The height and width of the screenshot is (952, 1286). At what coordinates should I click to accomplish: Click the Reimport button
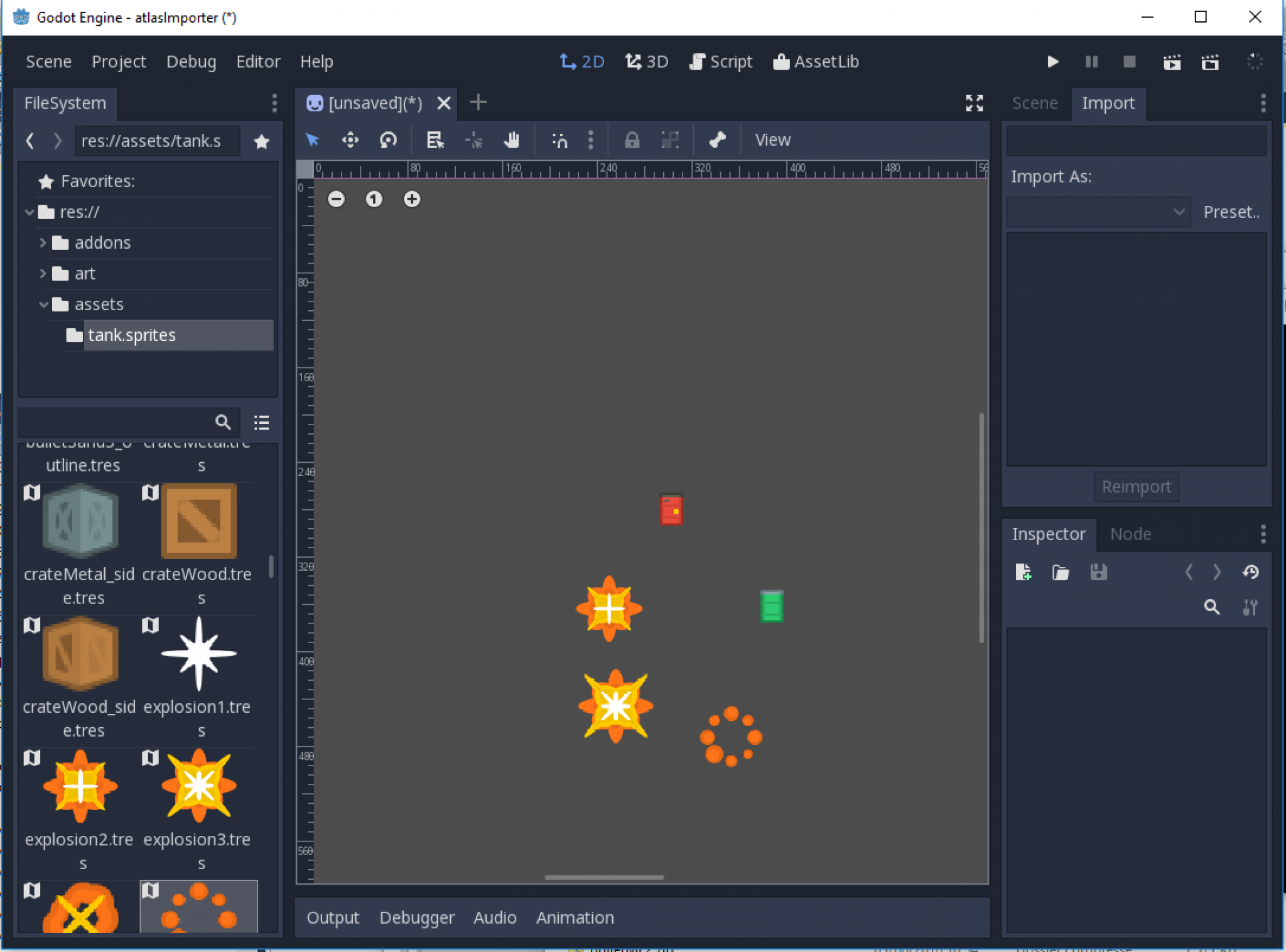[x=1136, y=487]
